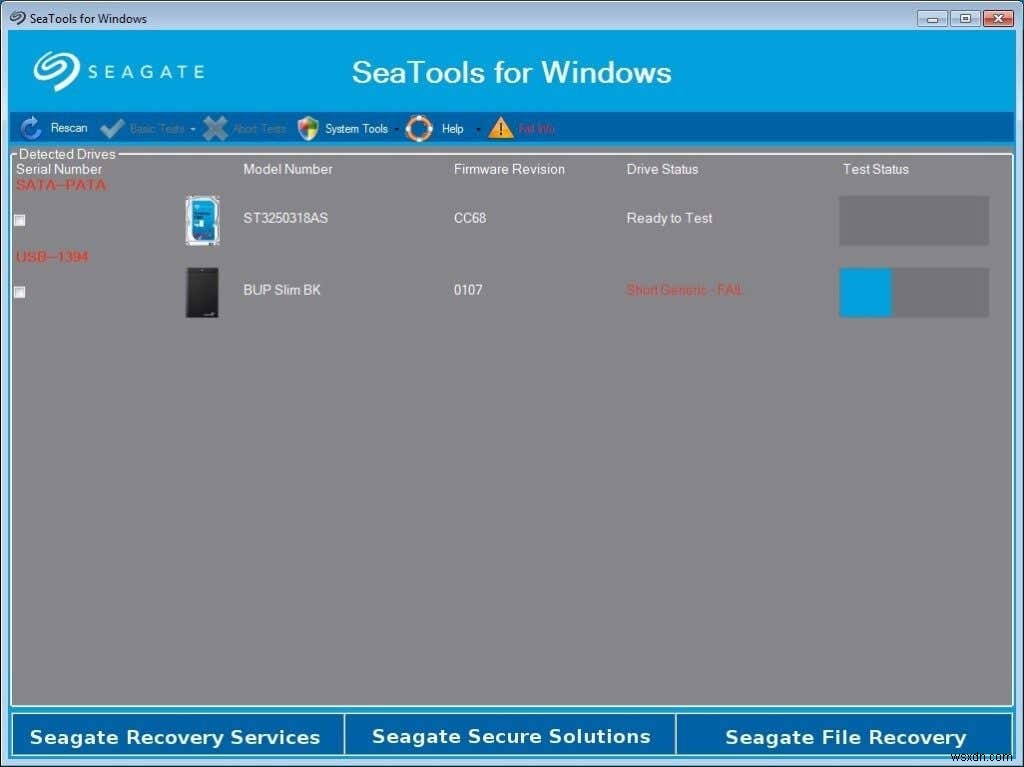The height and width of the screenshot is (767, 1024).
Task: Open the Help menu label
Action: [x=452, y=129]
